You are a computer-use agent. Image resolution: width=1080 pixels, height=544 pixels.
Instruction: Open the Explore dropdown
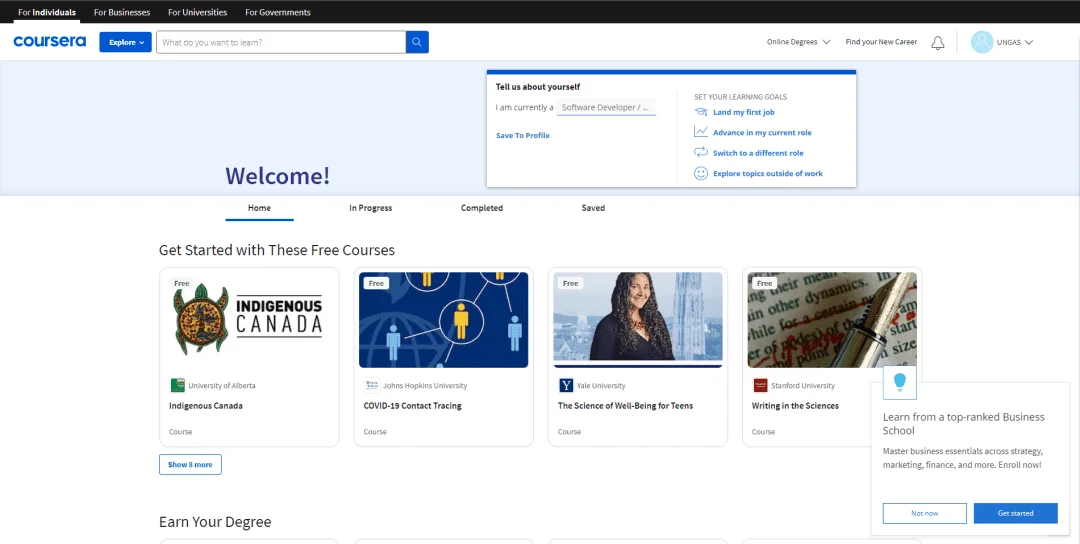125,42
